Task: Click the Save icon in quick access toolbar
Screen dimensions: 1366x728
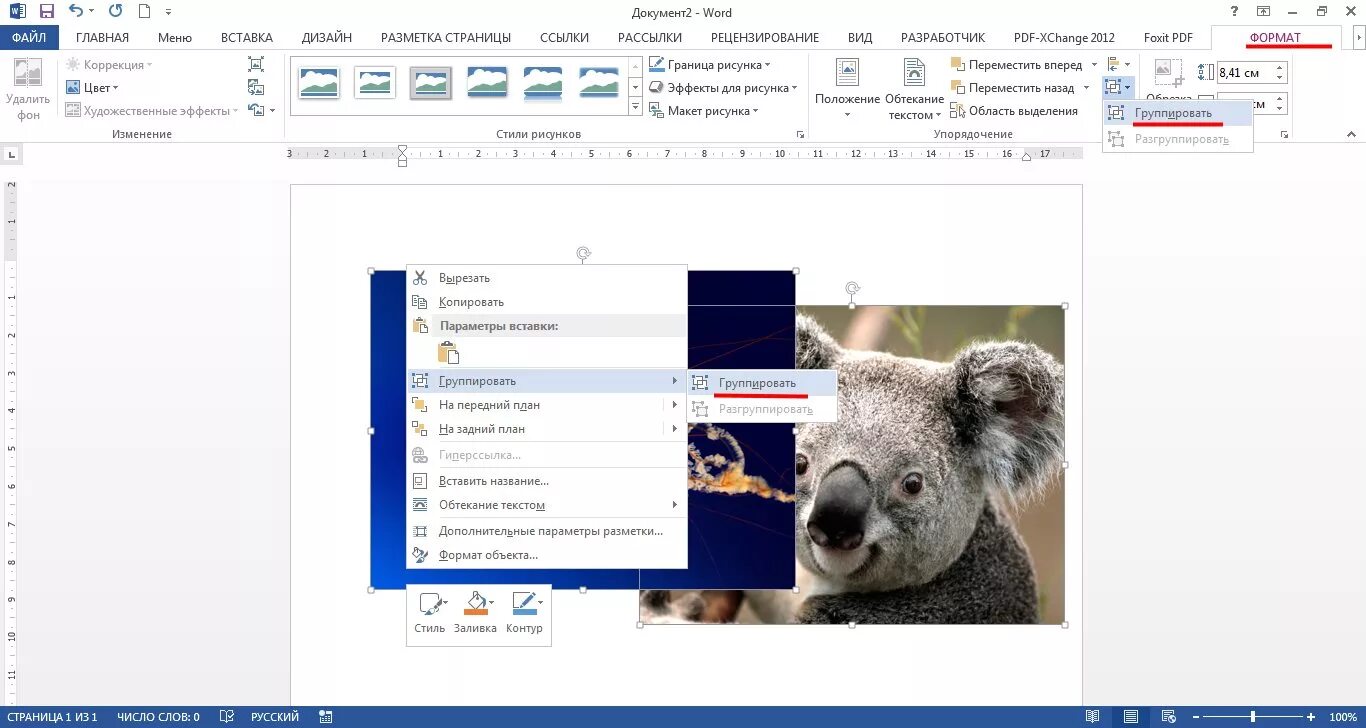Action: pyautogui.click(x=46, y=13)
